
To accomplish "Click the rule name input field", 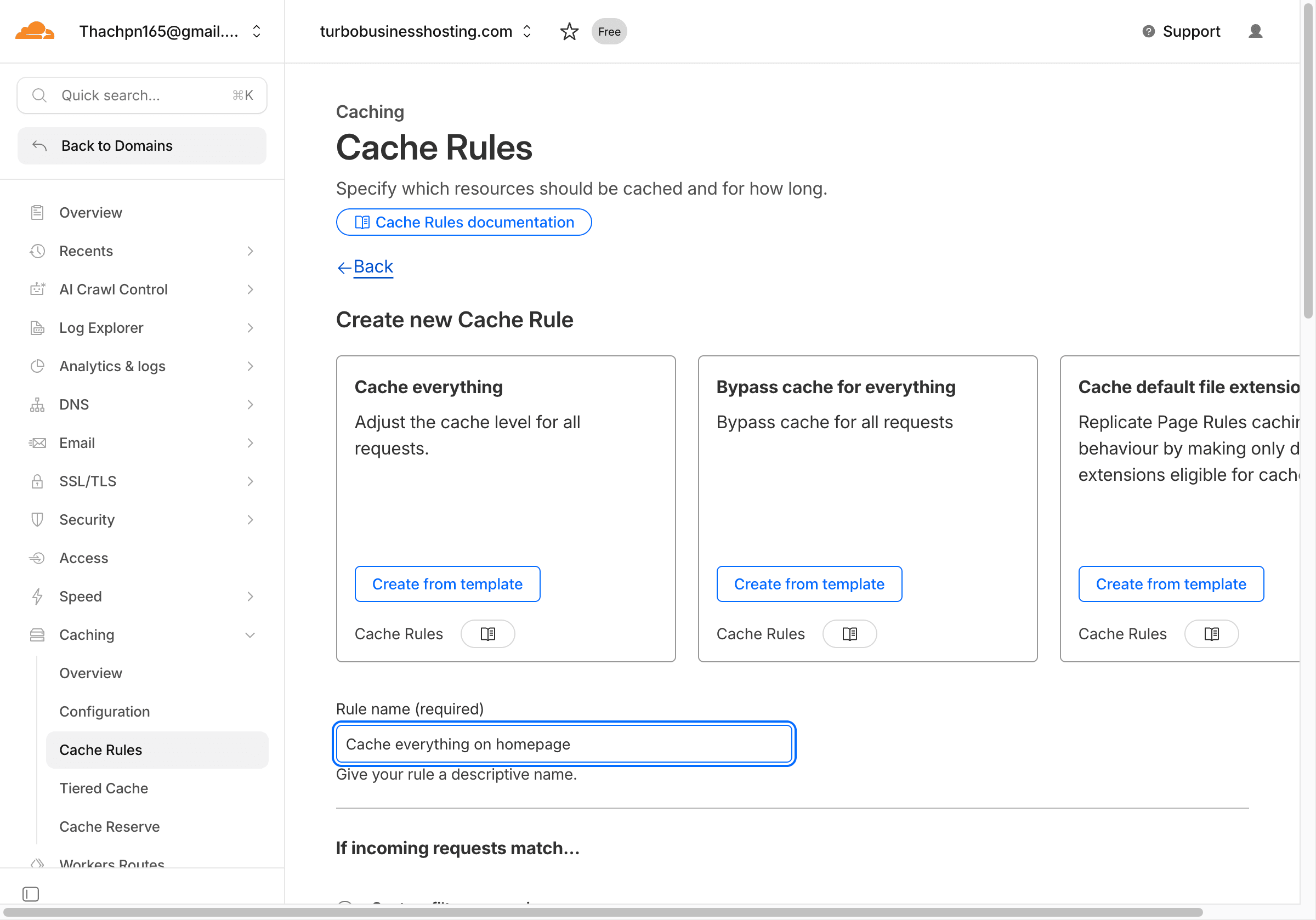I will [564, 743].
